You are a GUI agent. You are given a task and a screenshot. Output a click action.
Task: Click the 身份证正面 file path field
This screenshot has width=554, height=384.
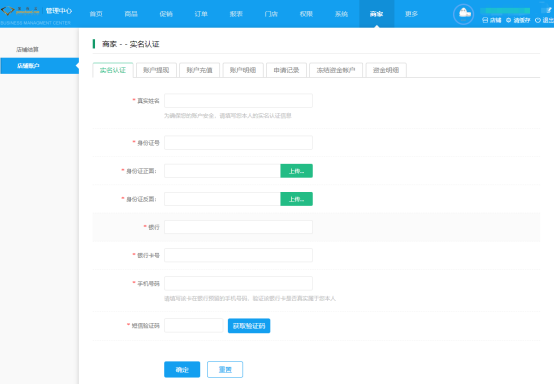pyautogui.click(x=222, y=171)
